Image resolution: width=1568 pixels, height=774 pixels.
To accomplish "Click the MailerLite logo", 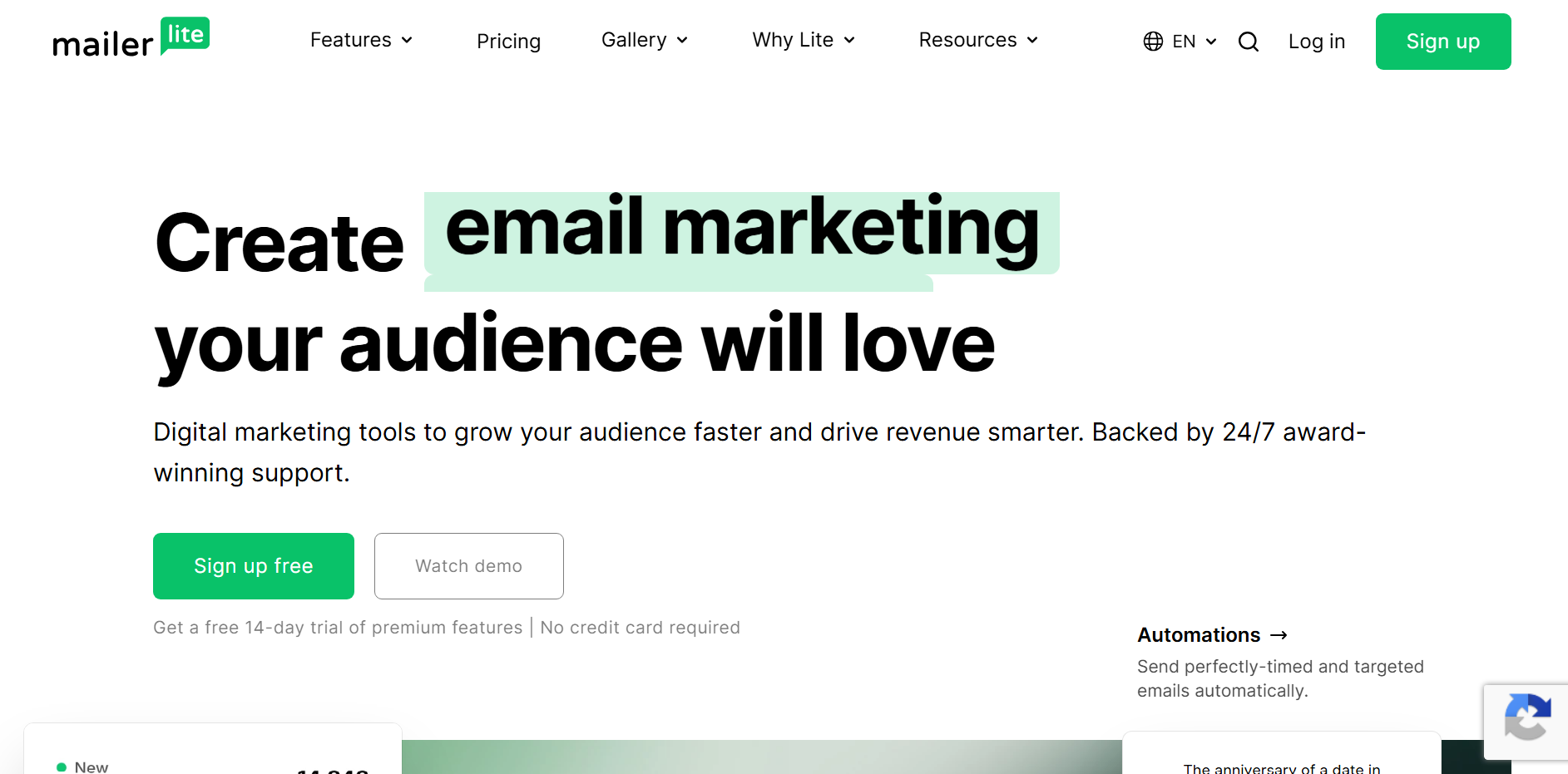I will (x=130, y=39).
